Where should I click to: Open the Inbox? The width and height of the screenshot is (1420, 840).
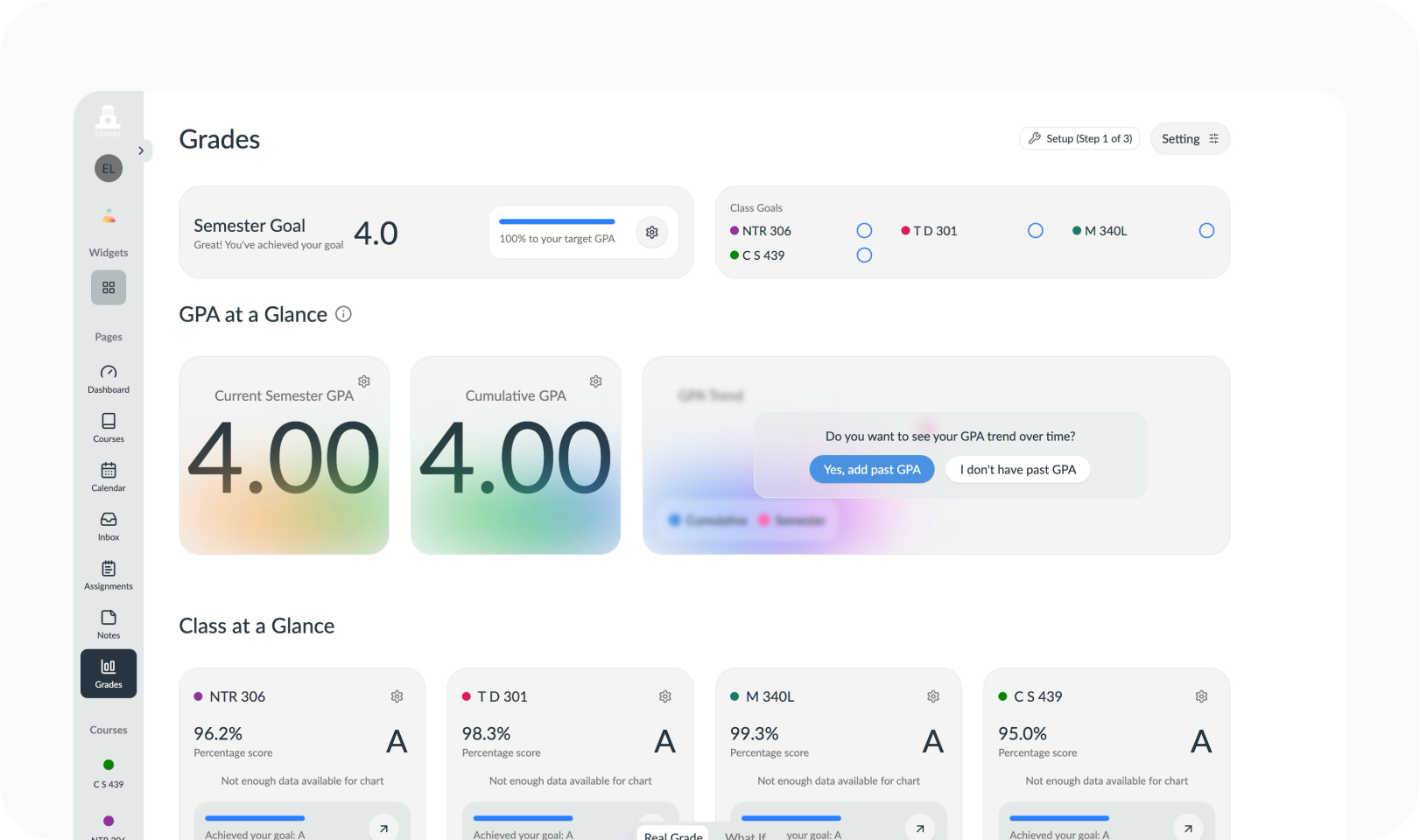click(x=108, y=526)
